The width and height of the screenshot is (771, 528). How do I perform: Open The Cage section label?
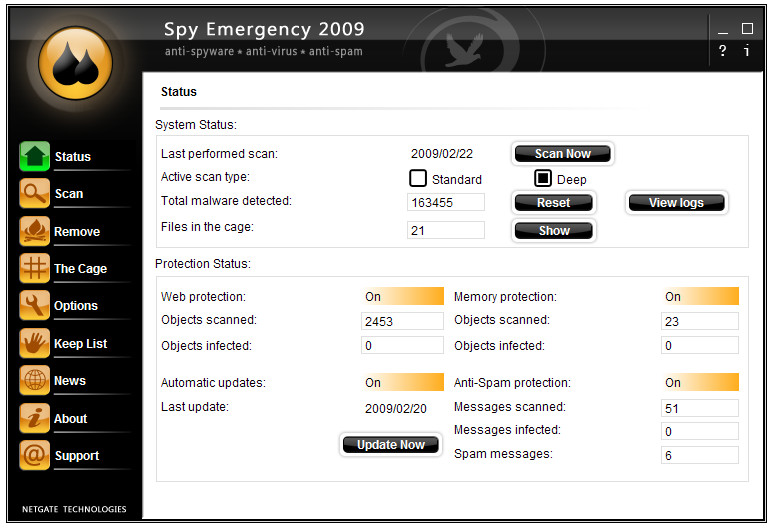(x=80, y=269)
